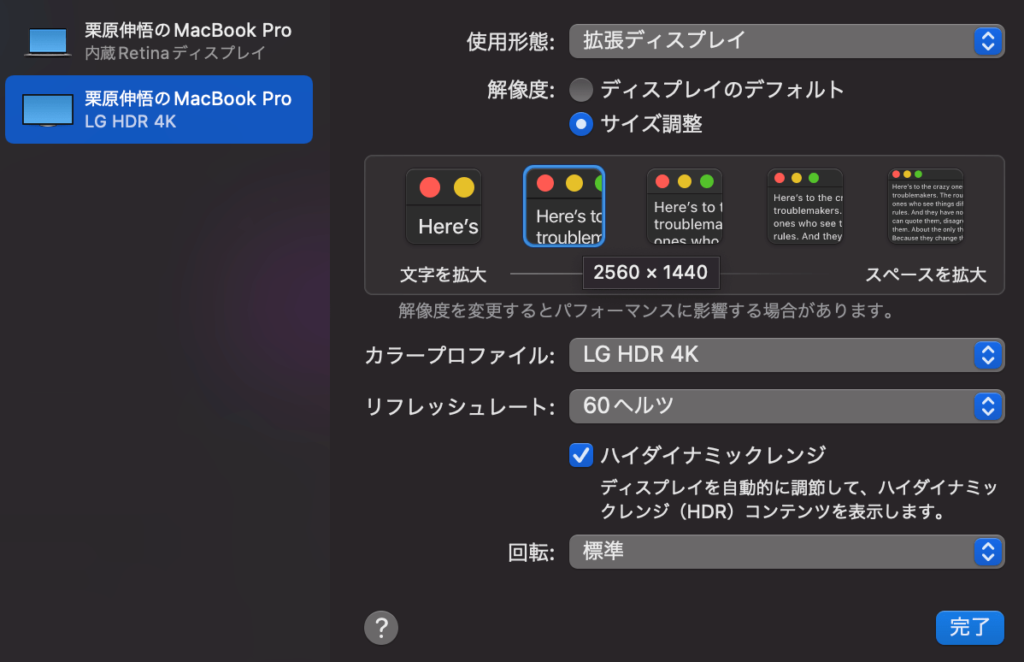Open the カラープロファイル dropdown (LG HDR 4K)
The height and width of the screenshot is (662, 1024).
pyautogui.click(x=786, y=355)
